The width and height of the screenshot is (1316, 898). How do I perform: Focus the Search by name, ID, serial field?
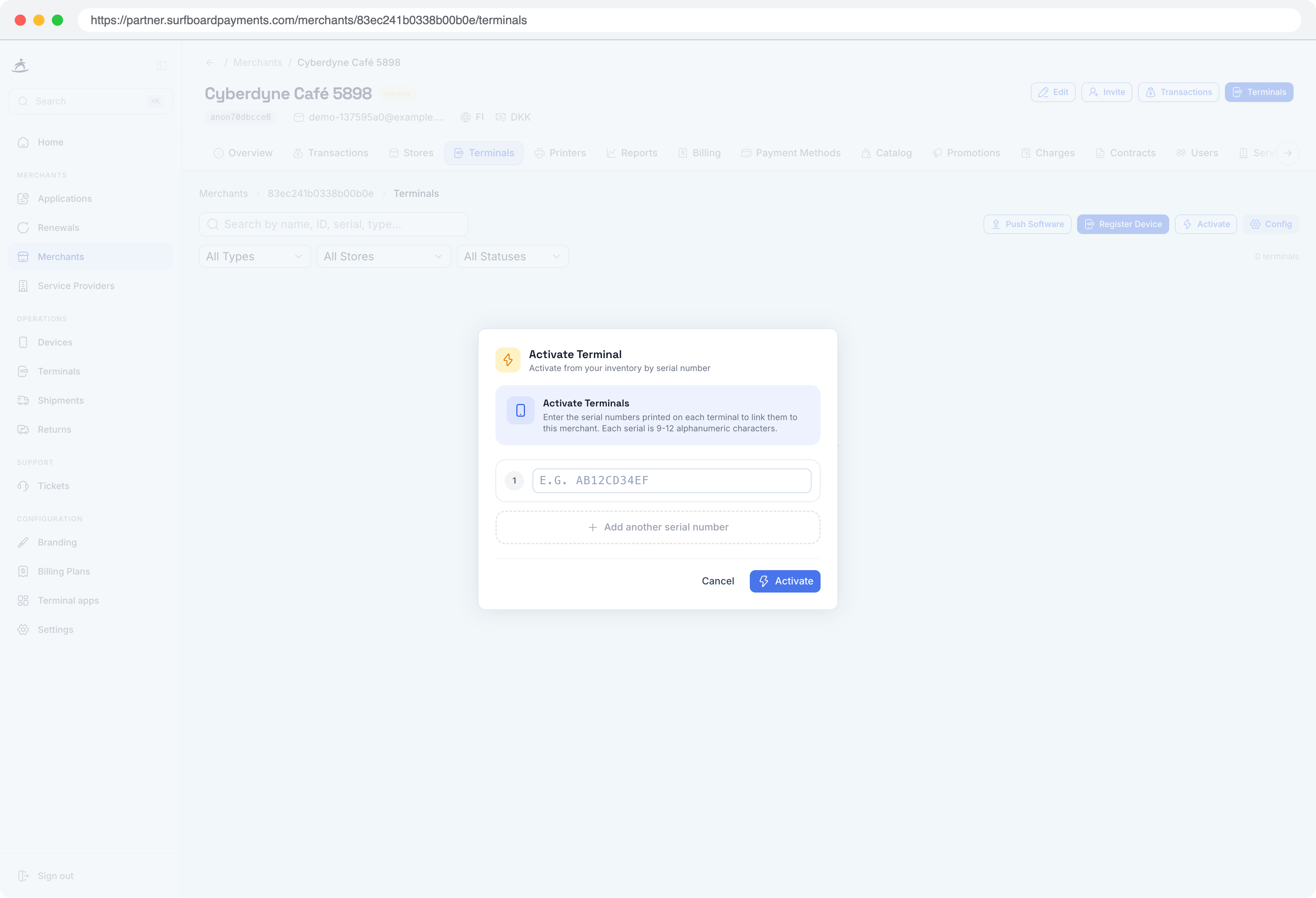coord(334,224)
